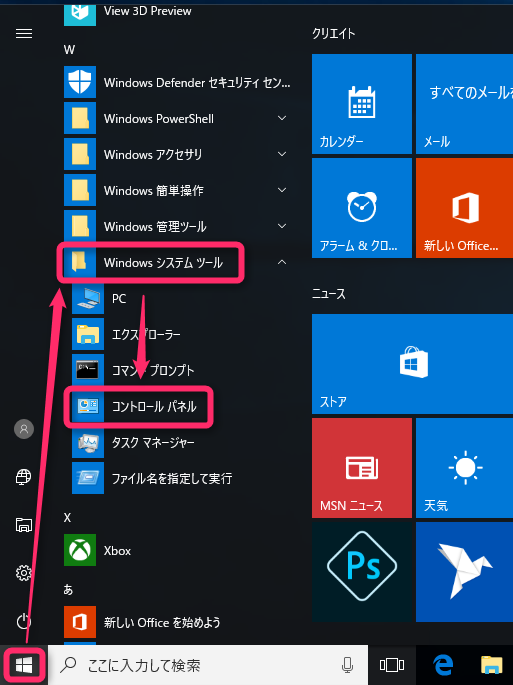Open the エクスプローラー folder icon
Screen dimensions: 513x685
point(88,334)
